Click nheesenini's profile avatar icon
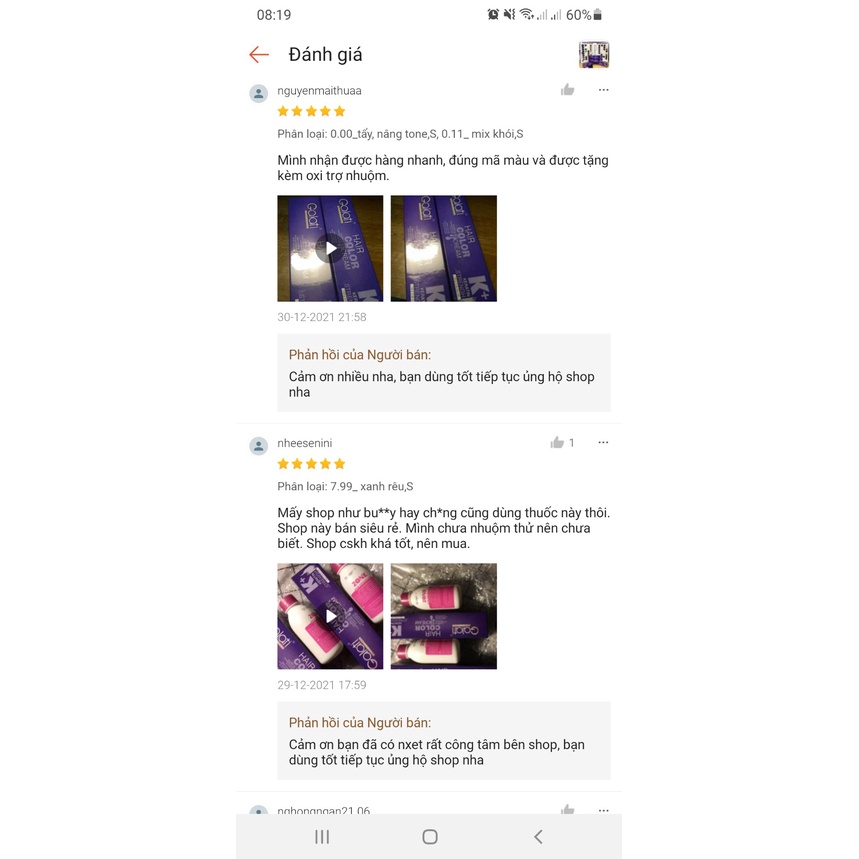This screenshot has width=859, height=859. click(259, 446)
